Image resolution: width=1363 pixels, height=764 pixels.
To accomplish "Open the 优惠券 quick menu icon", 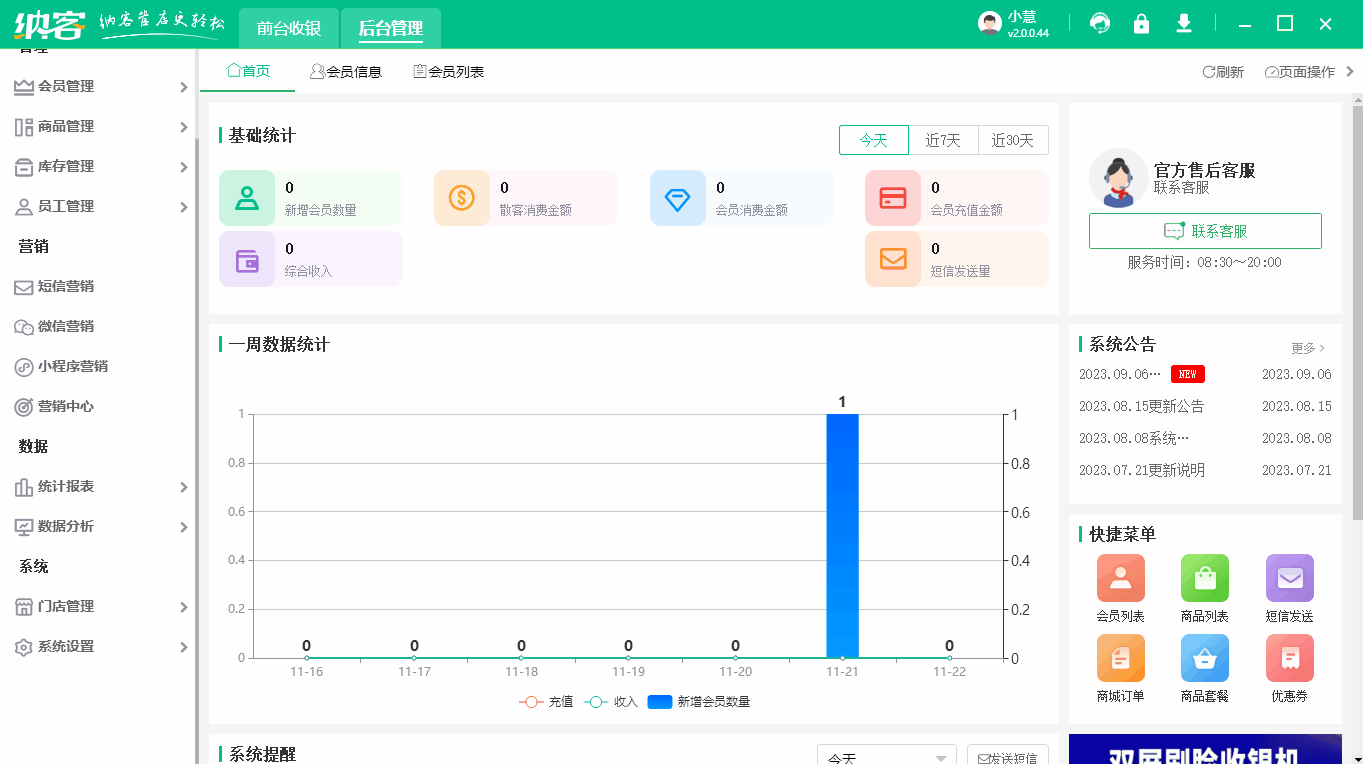I will [1289, 658].
